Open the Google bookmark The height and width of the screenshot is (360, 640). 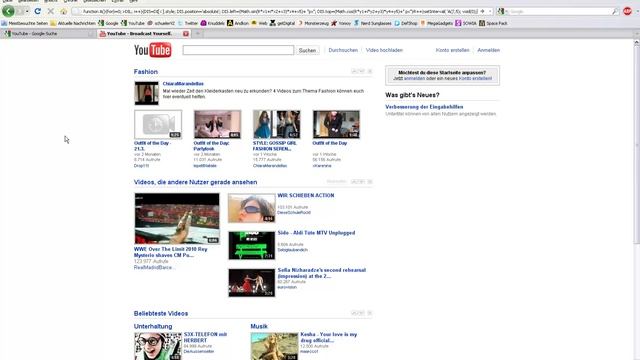coord(108,23)
